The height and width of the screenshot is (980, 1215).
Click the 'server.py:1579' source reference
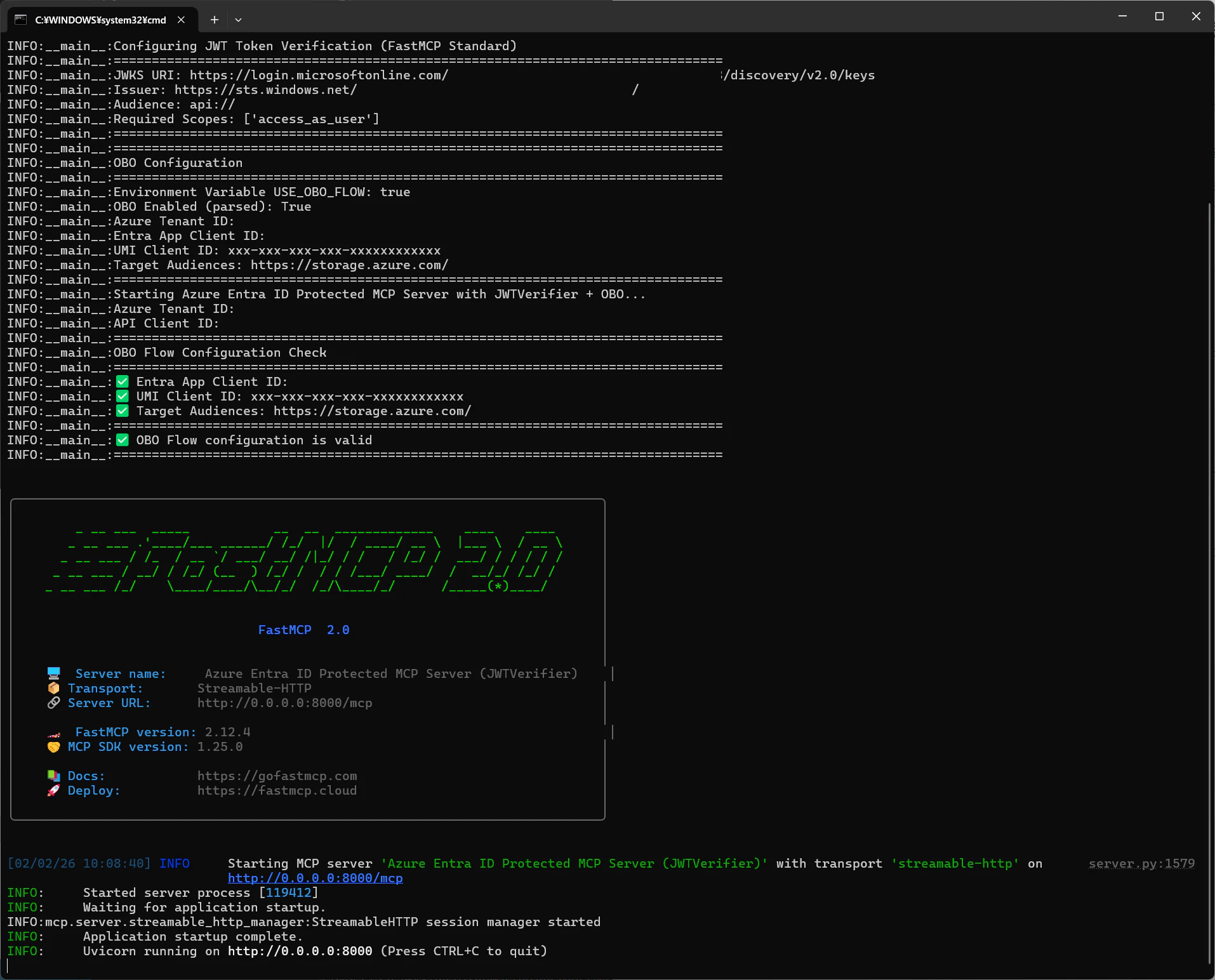[x=1142, y=863]
